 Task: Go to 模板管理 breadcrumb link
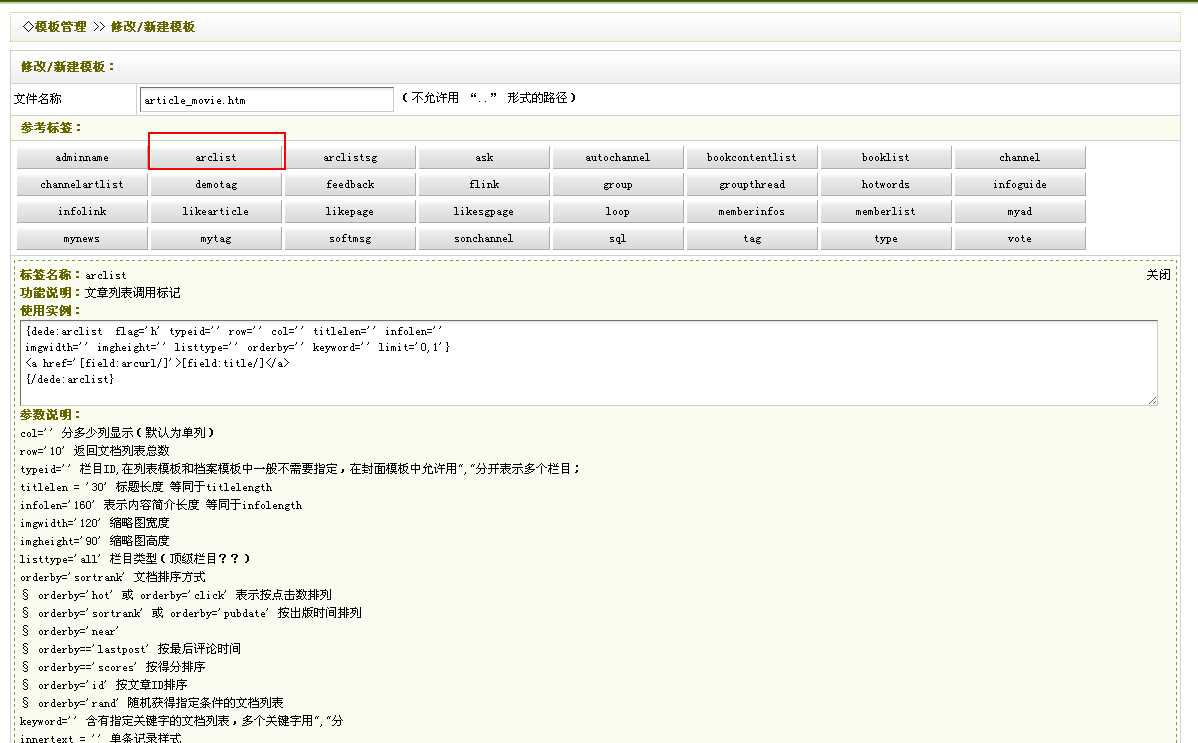60,27
